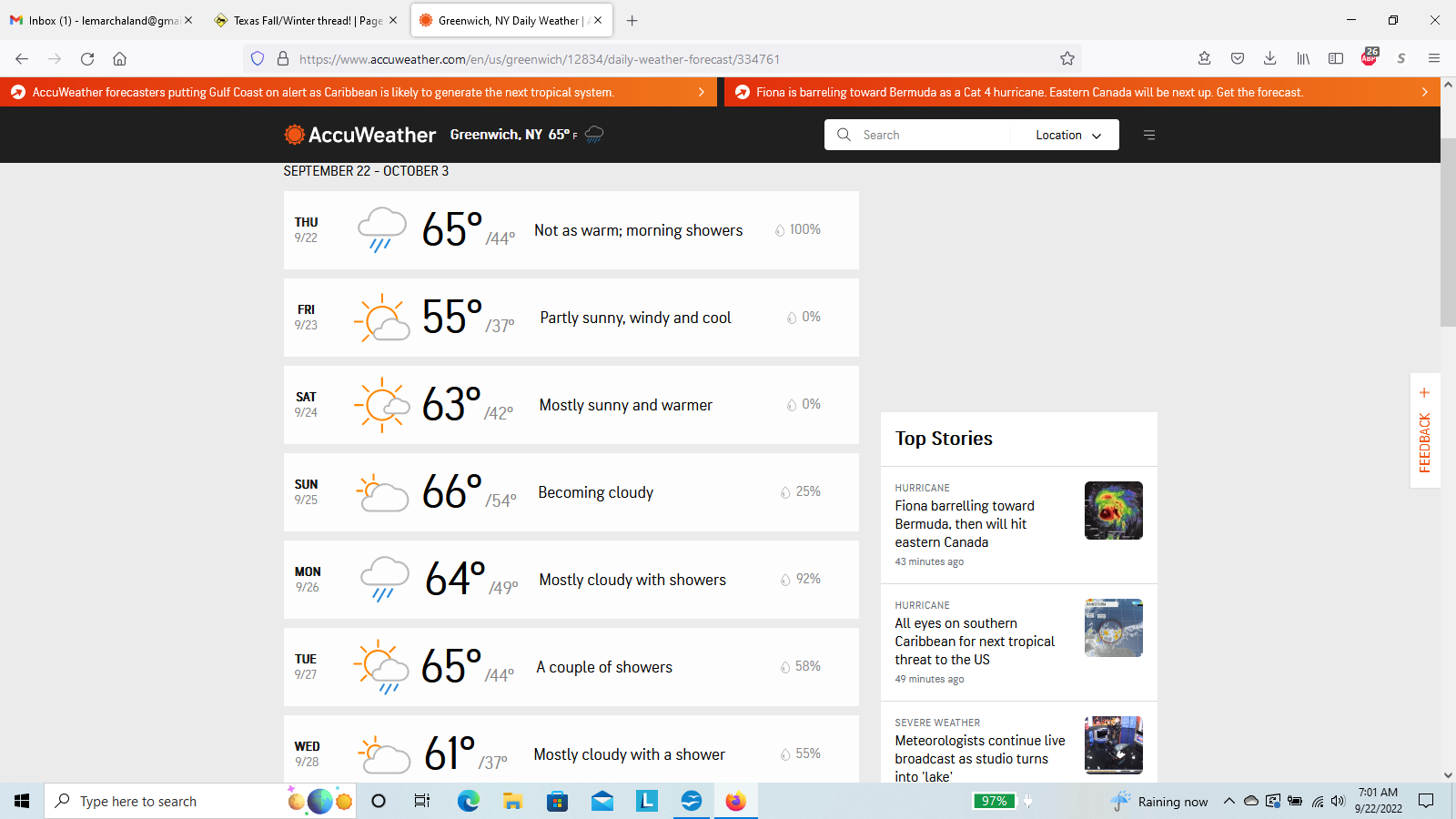Click the Firefox home icon

click(119, 59)
